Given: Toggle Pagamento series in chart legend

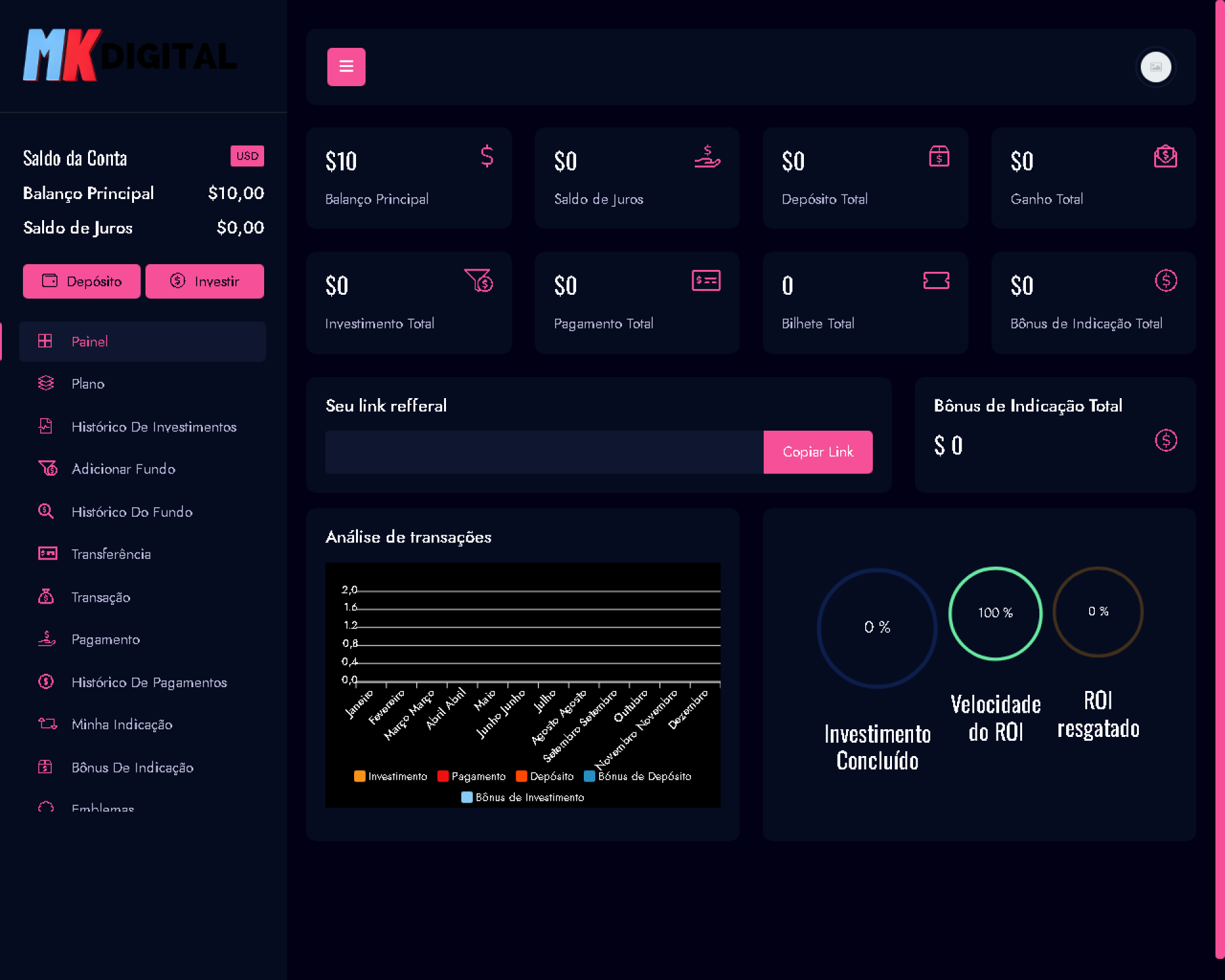Looking at the screenshot, I should pyautogui.click(x=471, y=776).
